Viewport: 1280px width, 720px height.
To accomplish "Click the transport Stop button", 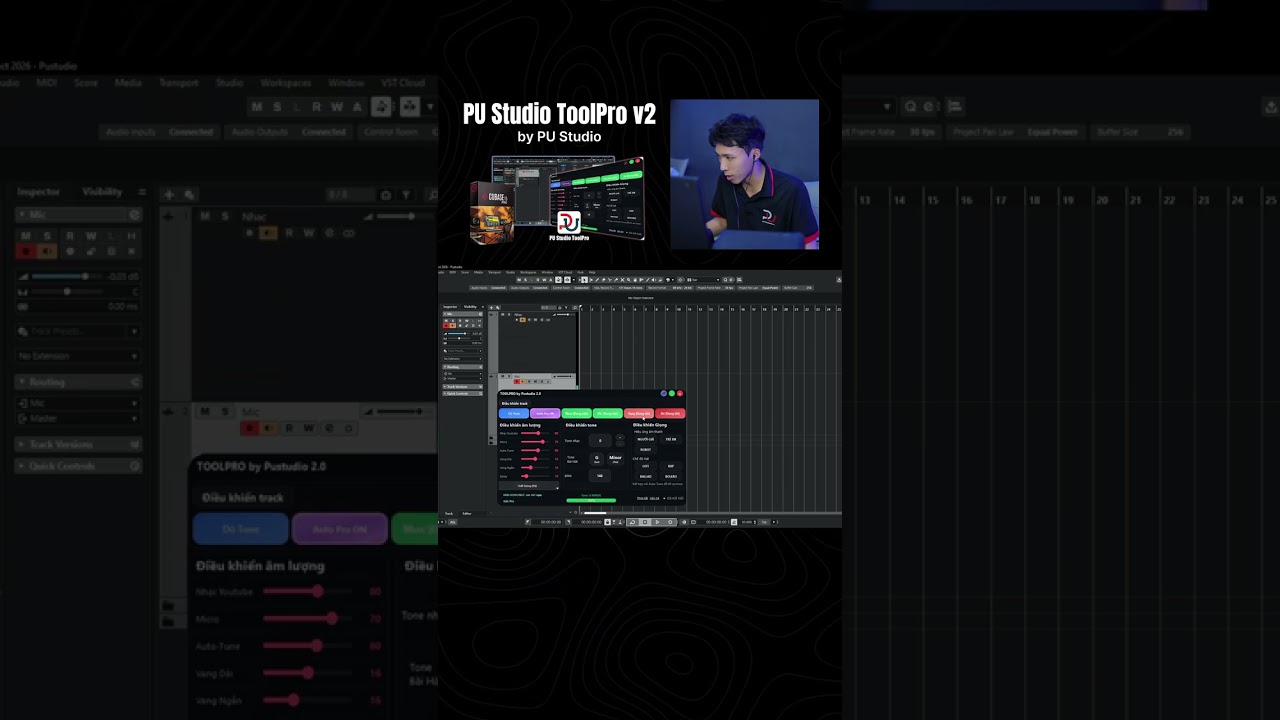I will (645, 522).
